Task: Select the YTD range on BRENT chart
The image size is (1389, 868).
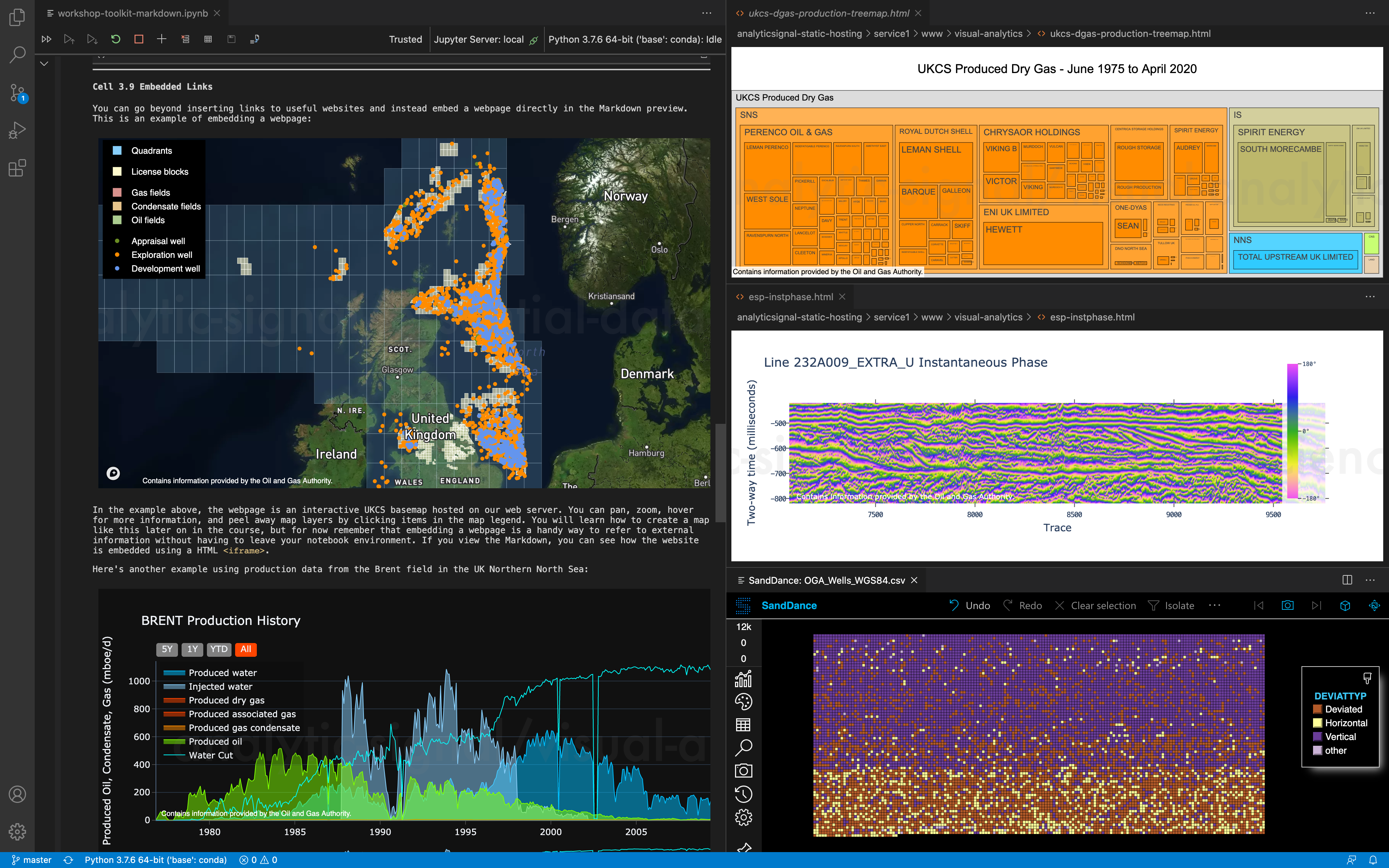Action: (219, 649)
